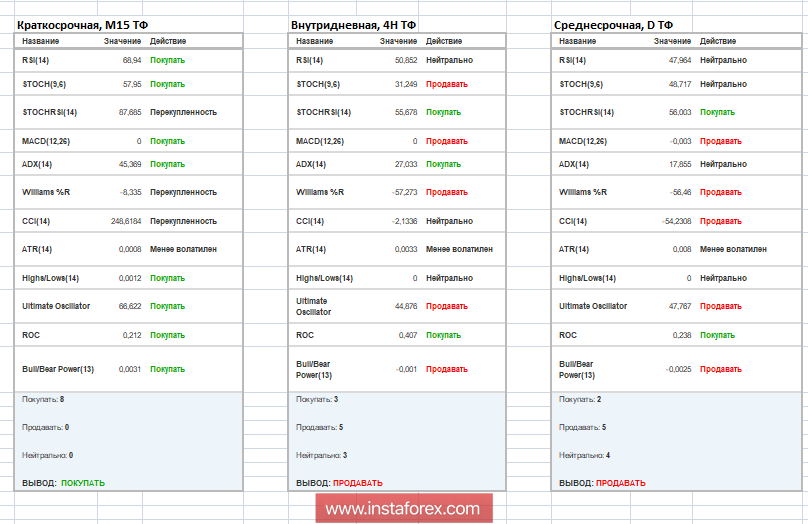Click 'Покупать: 8' summary in M15 table
The height and width of the screenshot is (524, 808).
point(43,399)
